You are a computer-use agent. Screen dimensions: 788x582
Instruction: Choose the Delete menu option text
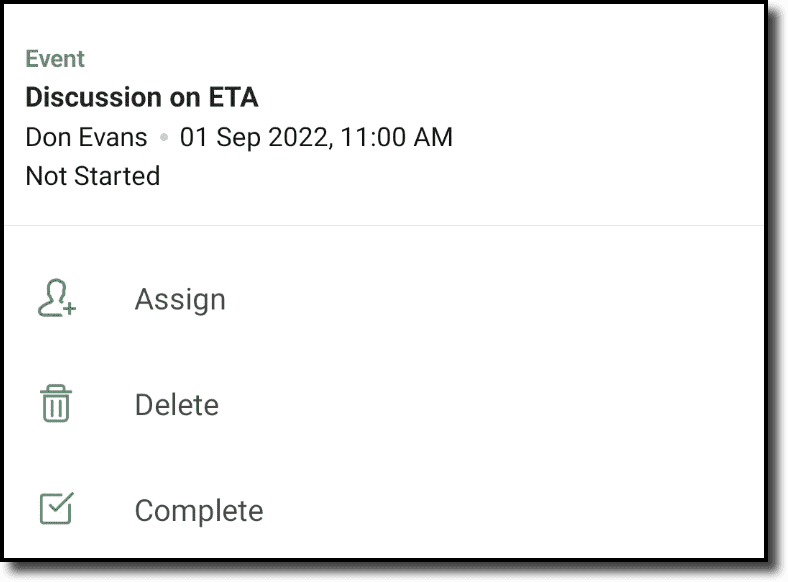coord(176,404)
